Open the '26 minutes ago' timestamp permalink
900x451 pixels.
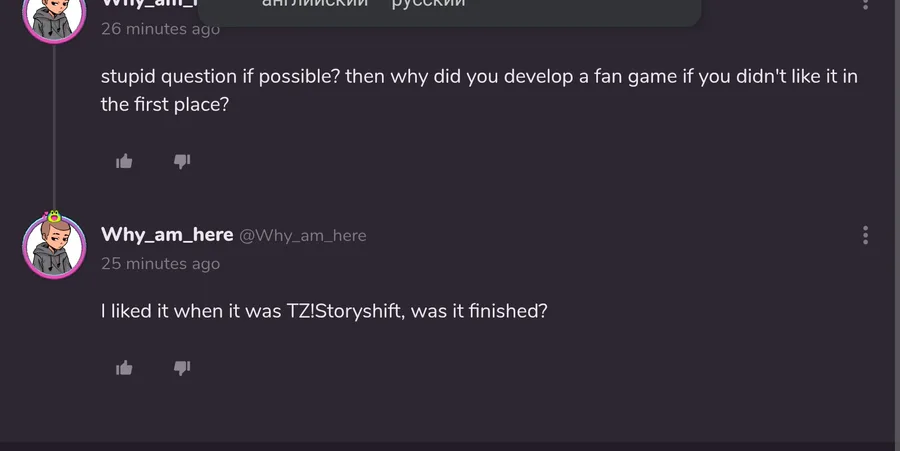coord(160,29)
